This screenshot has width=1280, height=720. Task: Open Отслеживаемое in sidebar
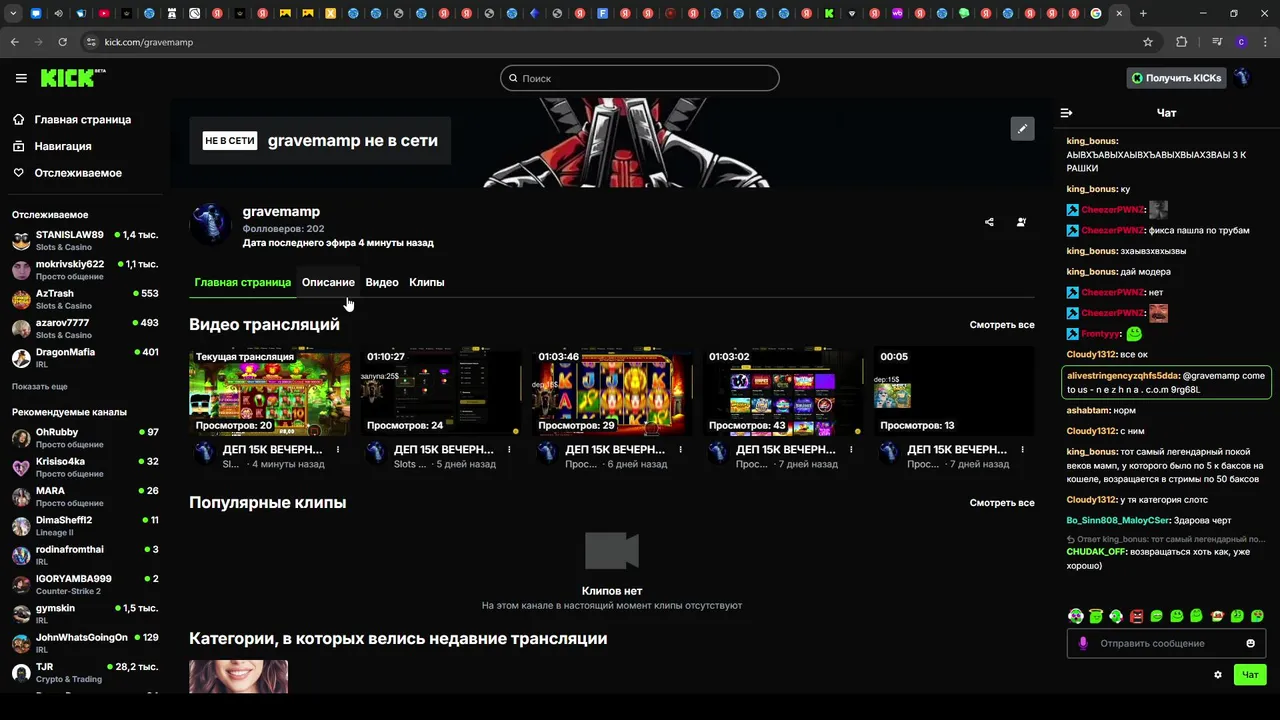point(77,173)
